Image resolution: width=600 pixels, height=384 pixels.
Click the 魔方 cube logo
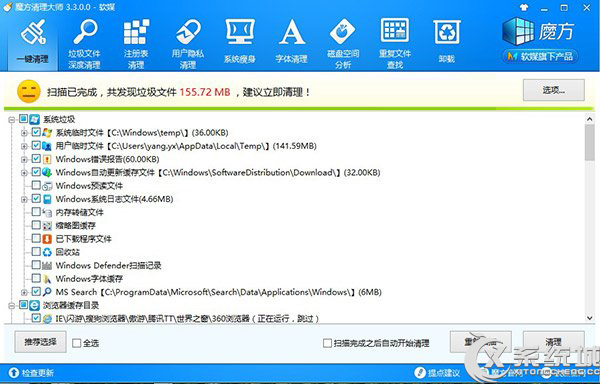pyautogui.click(x=518, y=31)
